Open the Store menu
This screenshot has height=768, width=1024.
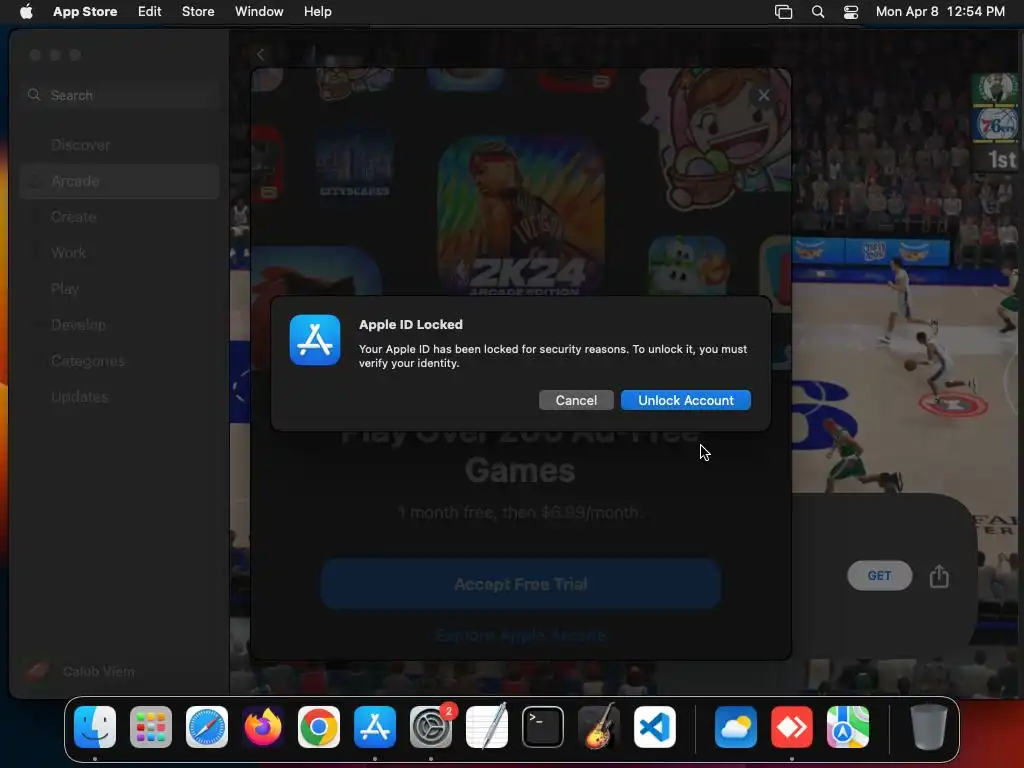tap(198, 12)
